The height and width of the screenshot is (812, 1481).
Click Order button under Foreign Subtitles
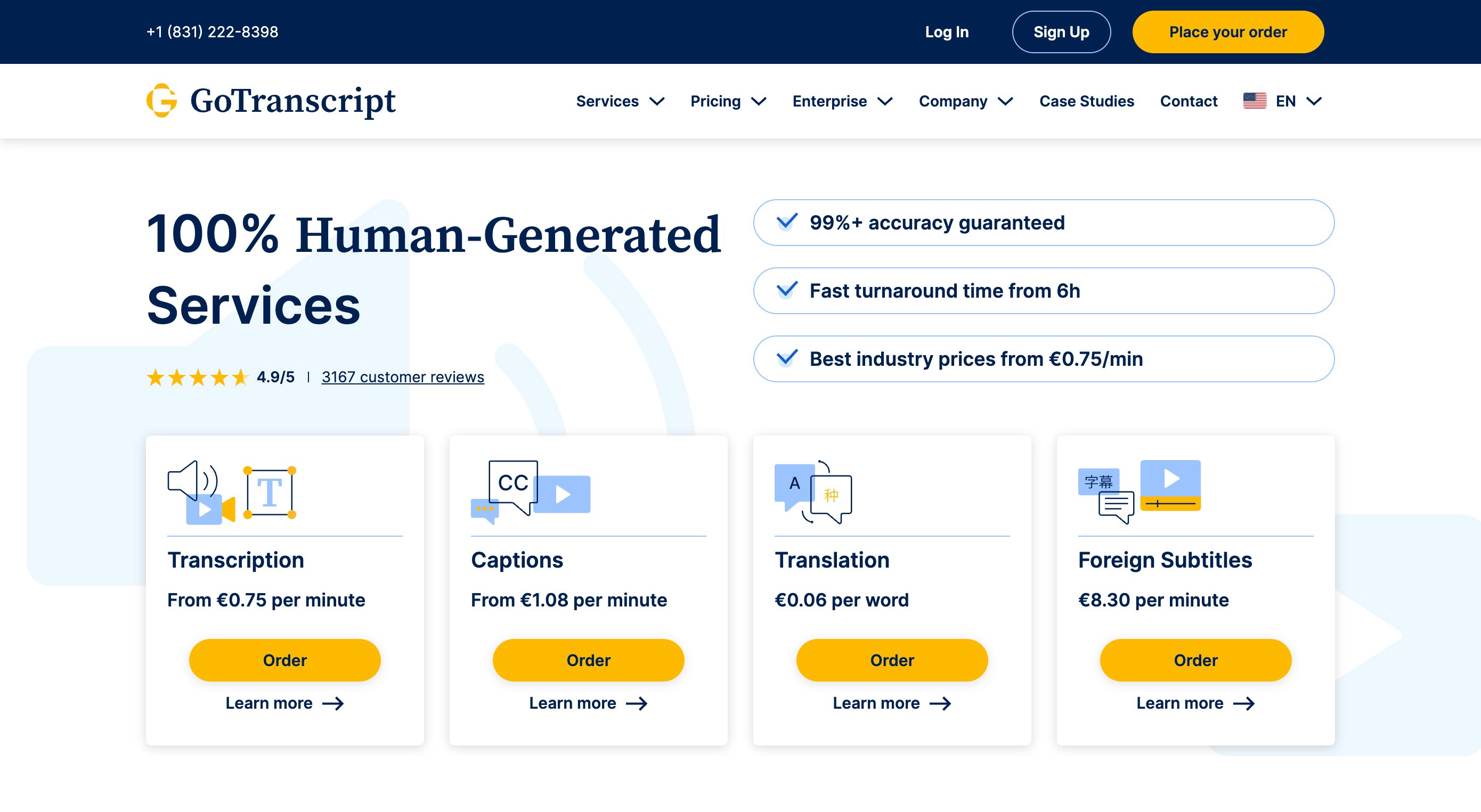(x=1195, y=660)
